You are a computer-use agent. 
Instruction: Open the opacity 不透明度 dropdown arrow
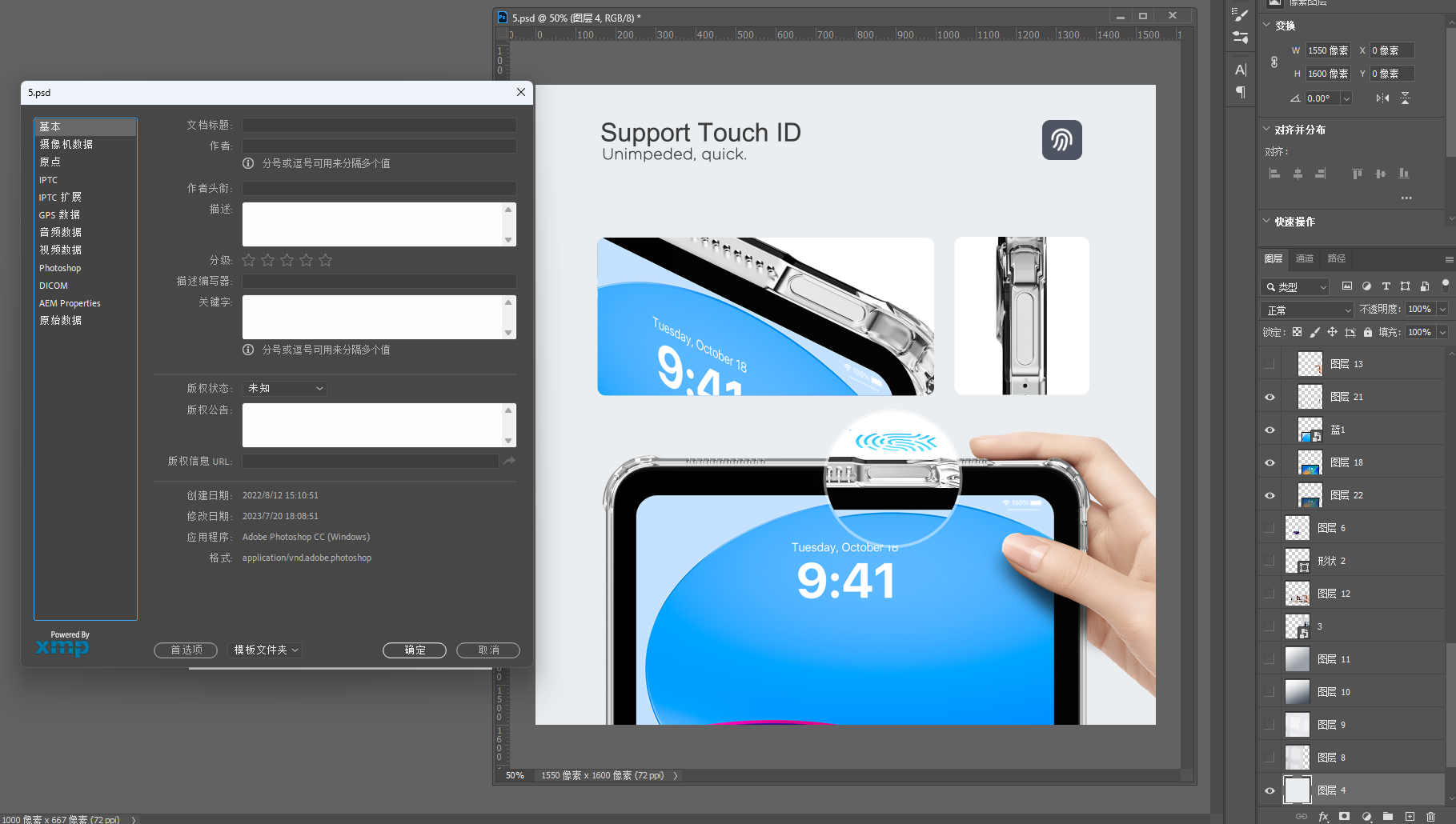(1442, 310)
